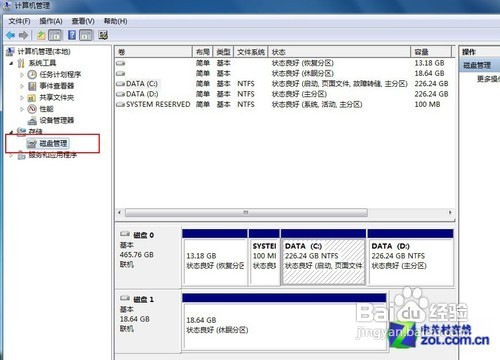Expand the 共享文件夹 tree node

point(22,98)
